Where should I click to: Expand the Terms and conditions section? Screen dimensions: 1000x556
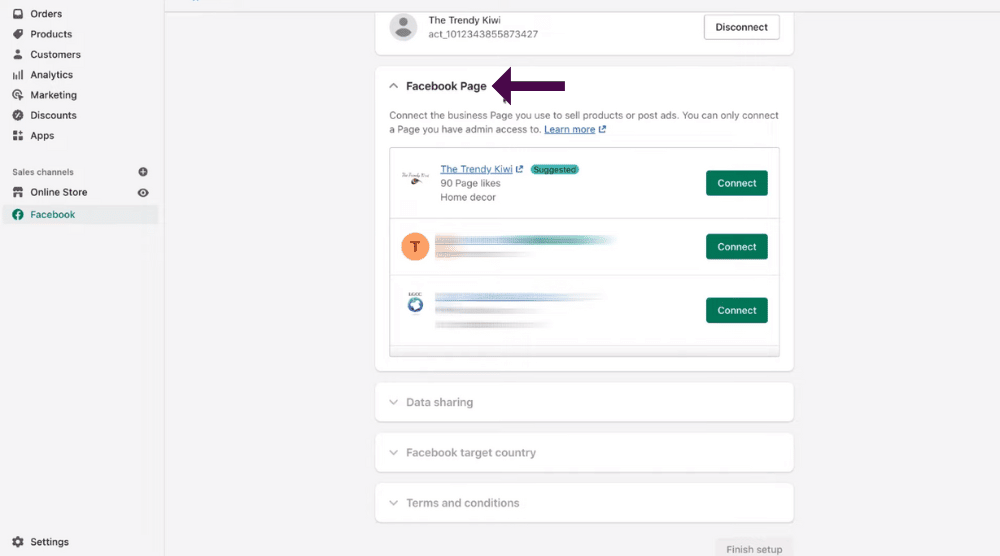584,503
